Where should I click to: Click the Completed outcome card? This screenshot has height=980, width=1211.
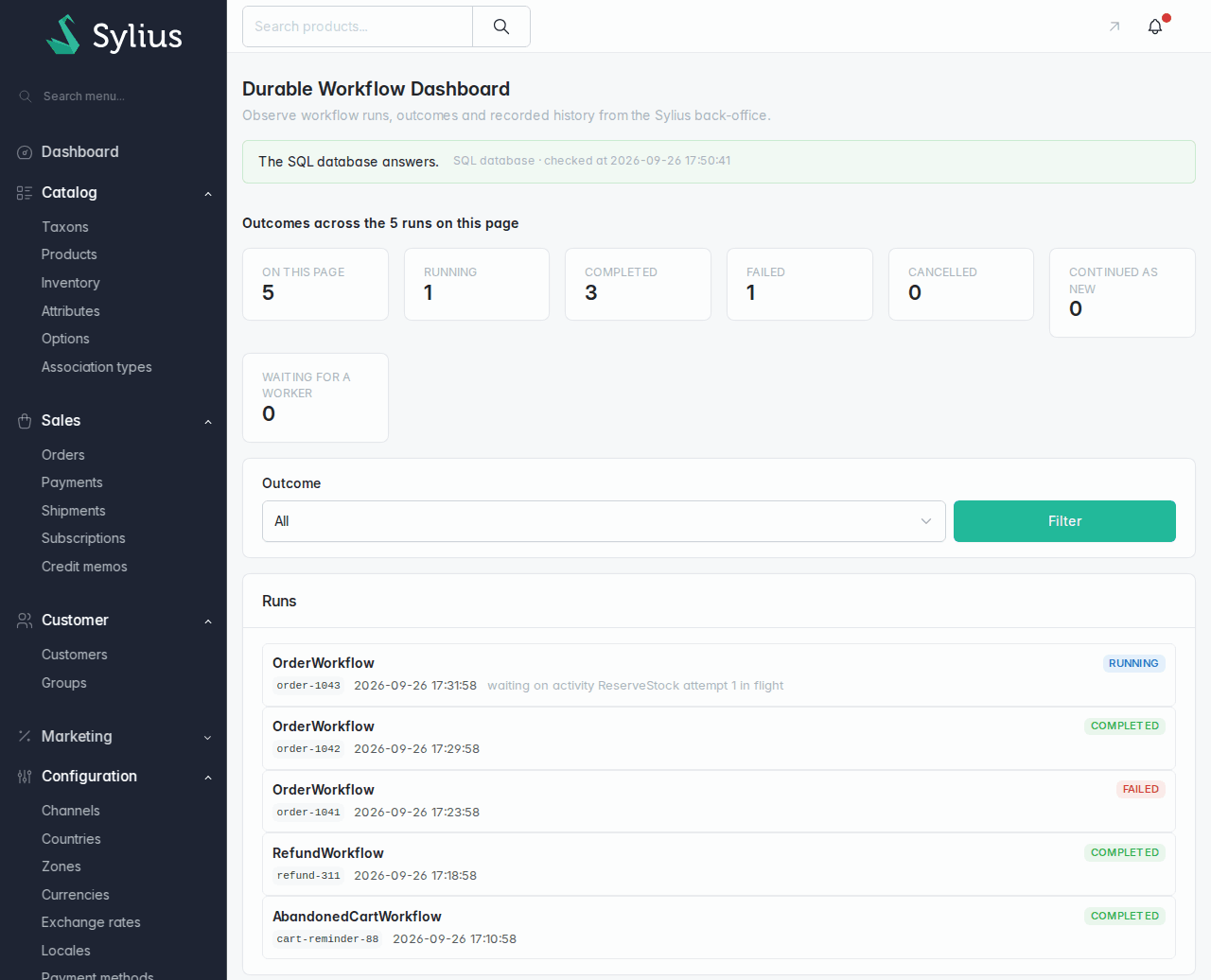[x=638, y=284]
